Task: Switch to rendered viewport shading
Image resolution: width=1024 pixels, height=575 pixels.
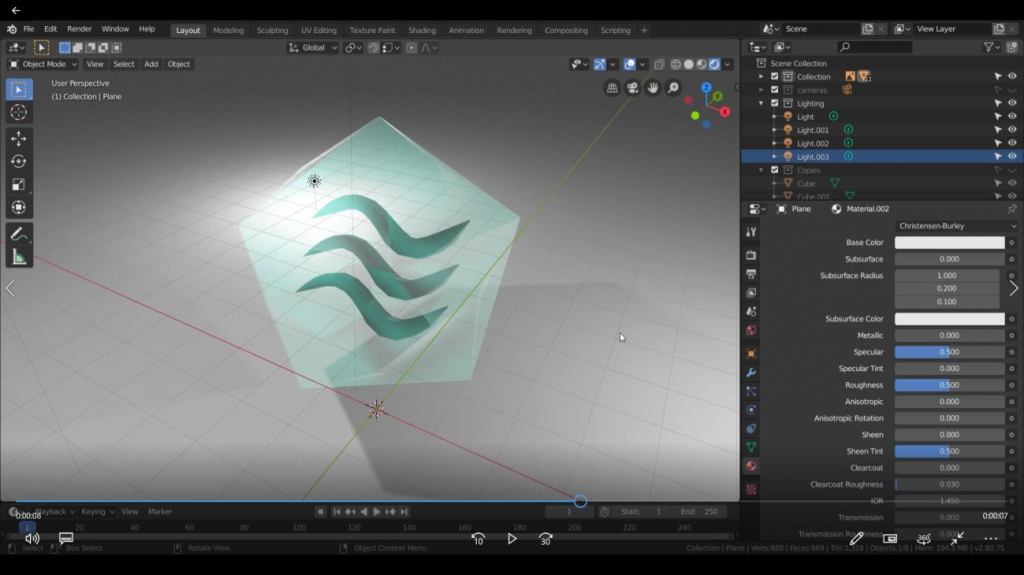Action: click(714, 64)
